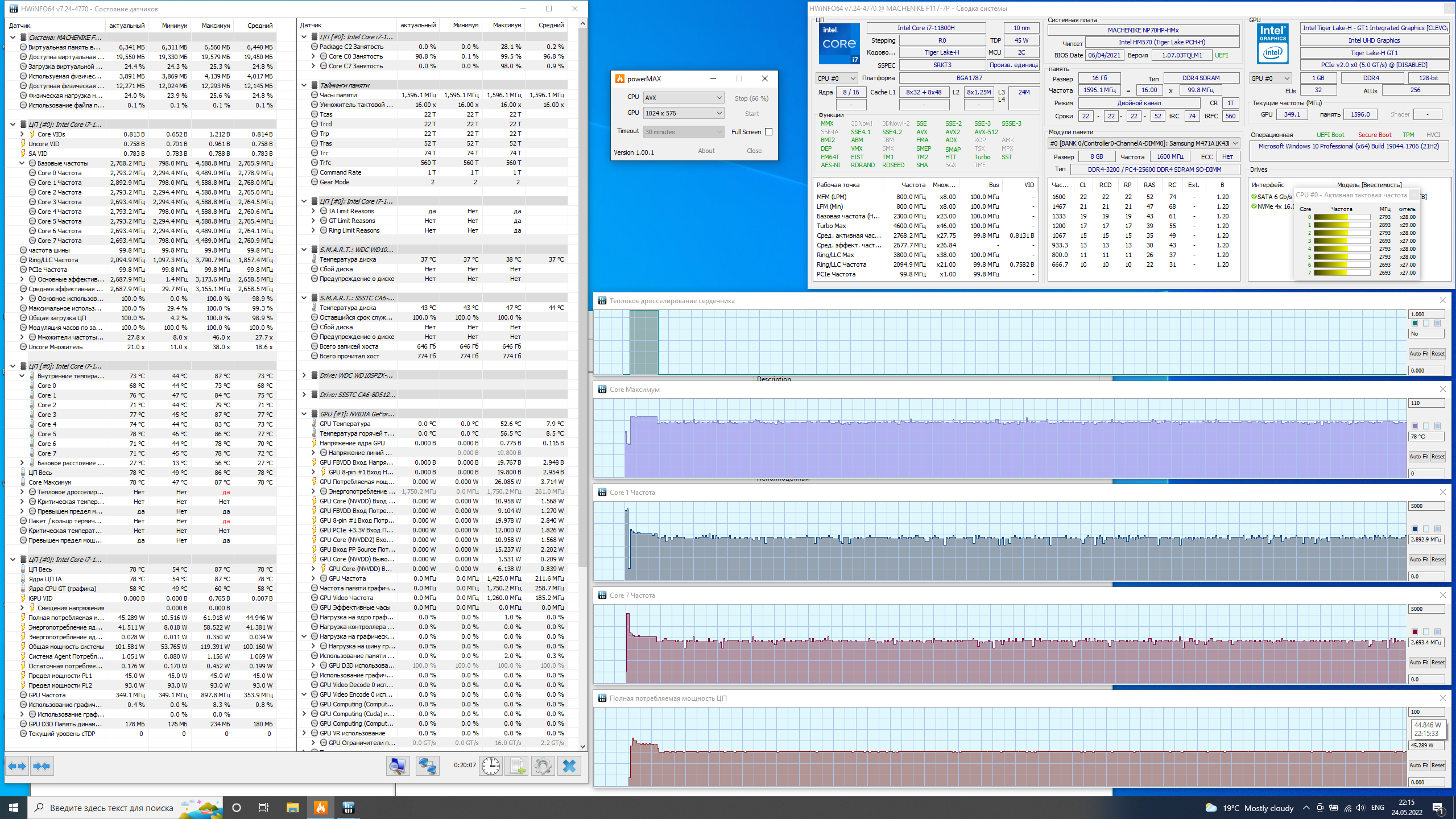This screenshot has height=819, width=1456.
Task: Expand the IA Limit Reasons row
Action: [313, 211]
